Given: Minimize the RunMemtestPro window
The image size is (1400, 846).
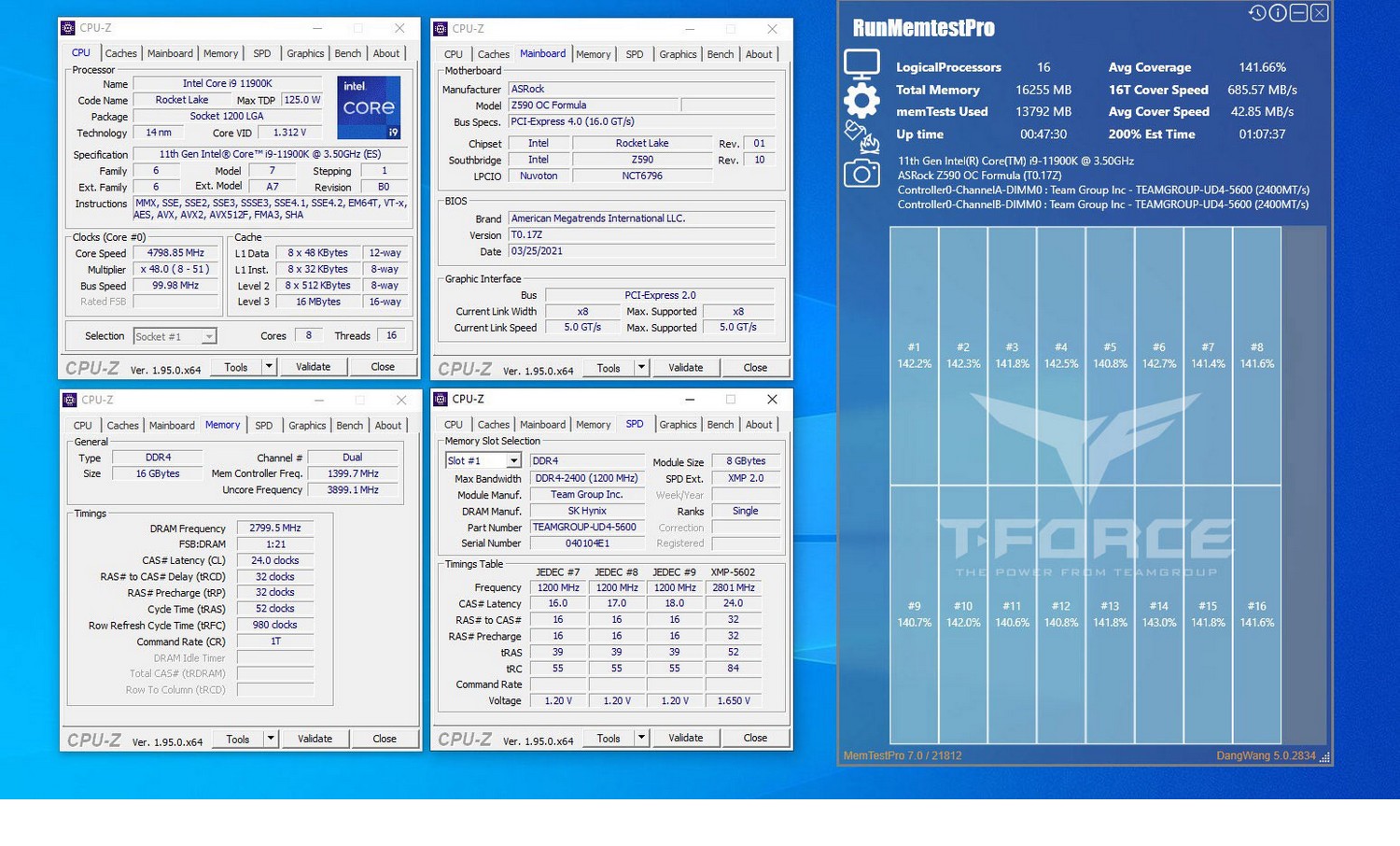Looking at the screenshot, I should [1298, 13].
